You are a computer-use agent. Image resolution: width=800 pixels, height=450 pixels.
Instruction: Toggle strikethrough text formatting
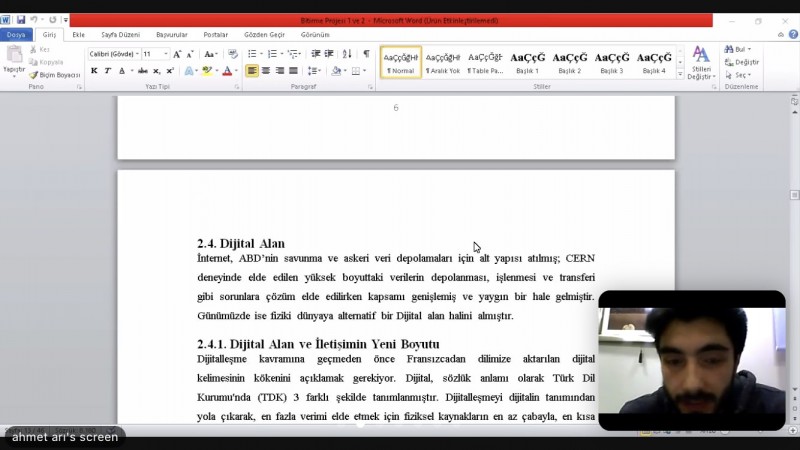click(x=143, y=71)
